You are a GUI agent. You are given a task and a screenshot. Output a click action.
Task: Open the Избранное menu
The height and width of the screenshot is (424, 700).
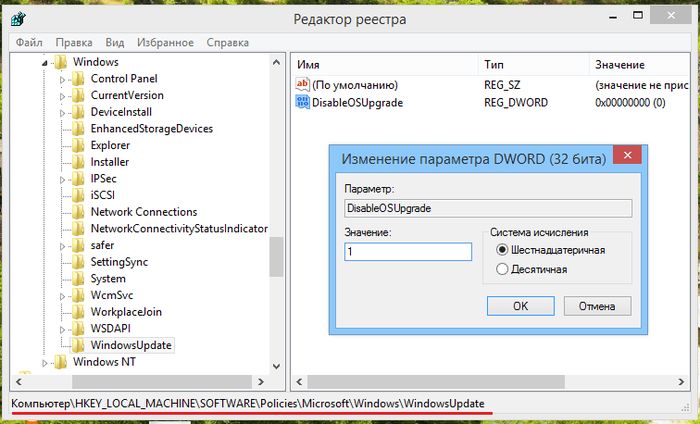tap(165, 43)
